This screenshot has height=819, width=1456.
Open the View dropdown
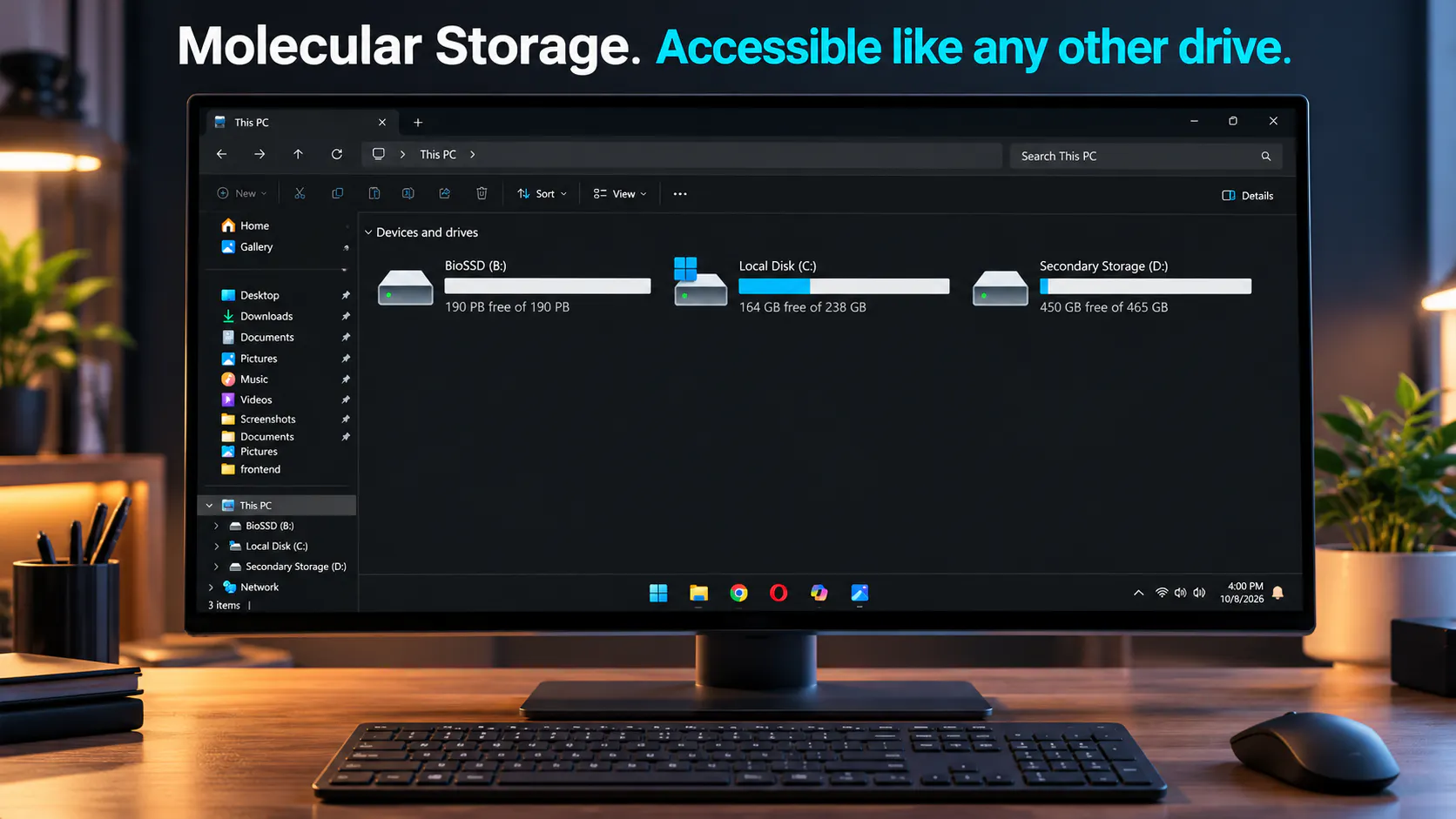click(620, 194)
